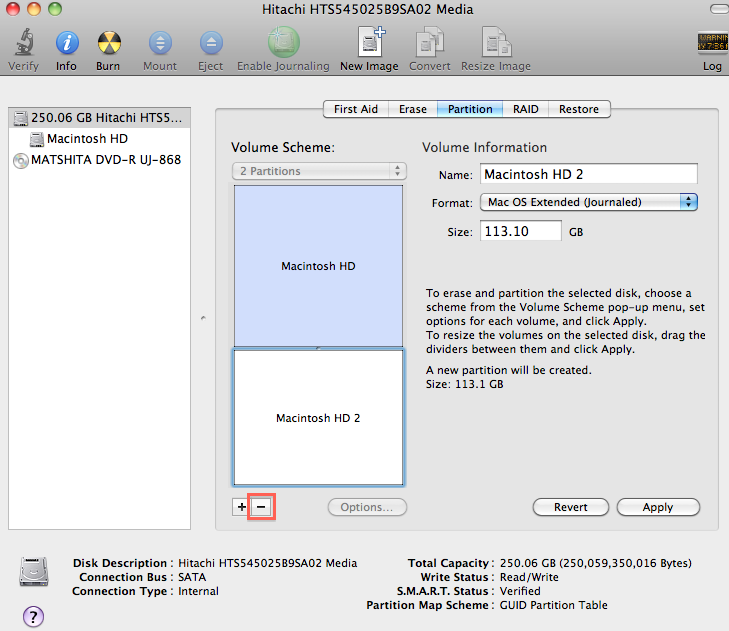Click the 'SATA' connection bus value
729x631 pixels.
pyautogui.click(x=192, y=577)
